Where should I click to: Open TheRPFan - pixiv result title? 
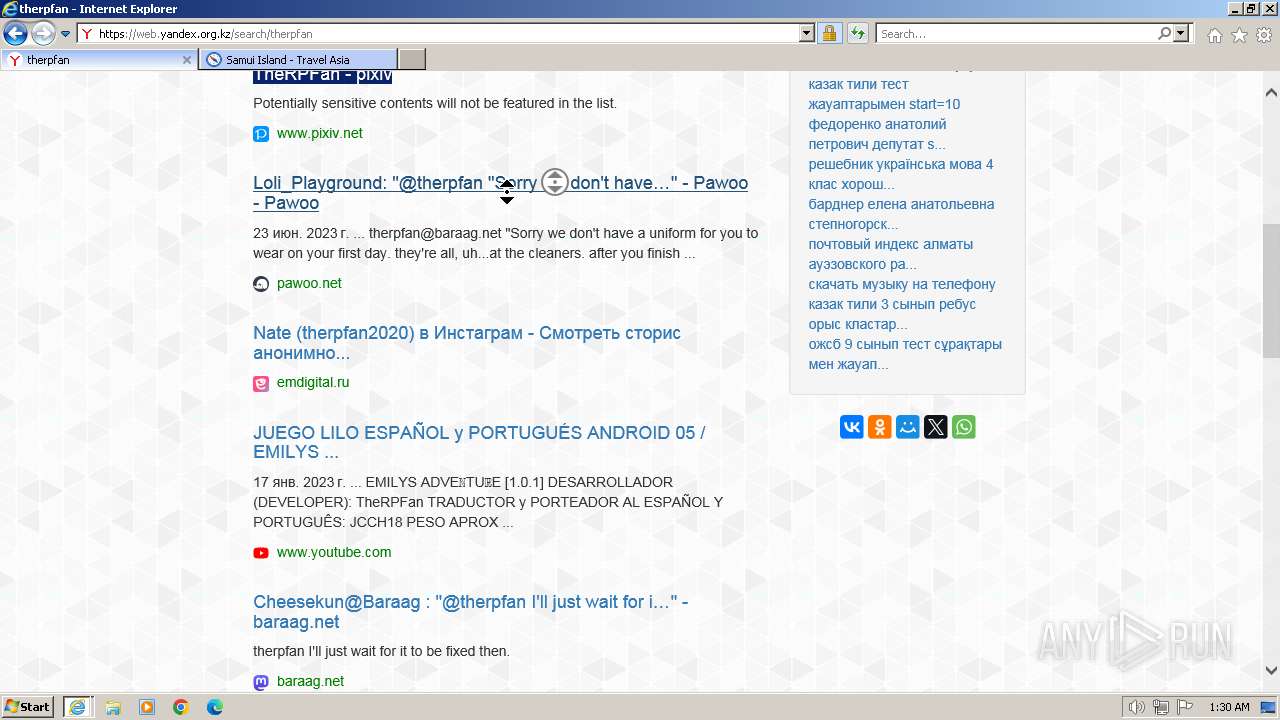tap(322, 75)
